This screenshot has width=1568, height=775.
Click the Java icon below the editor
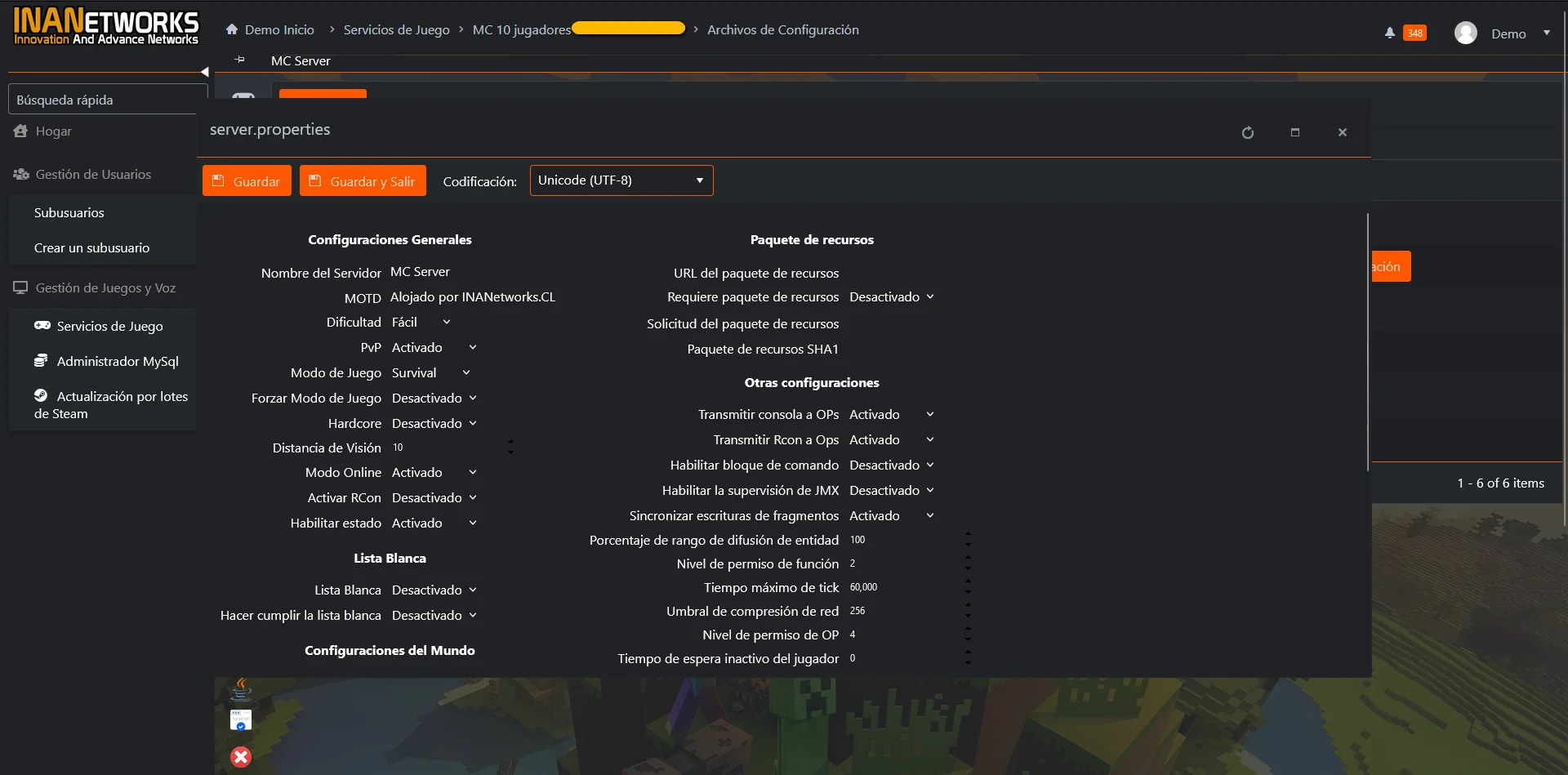click(x=241, y=689)
